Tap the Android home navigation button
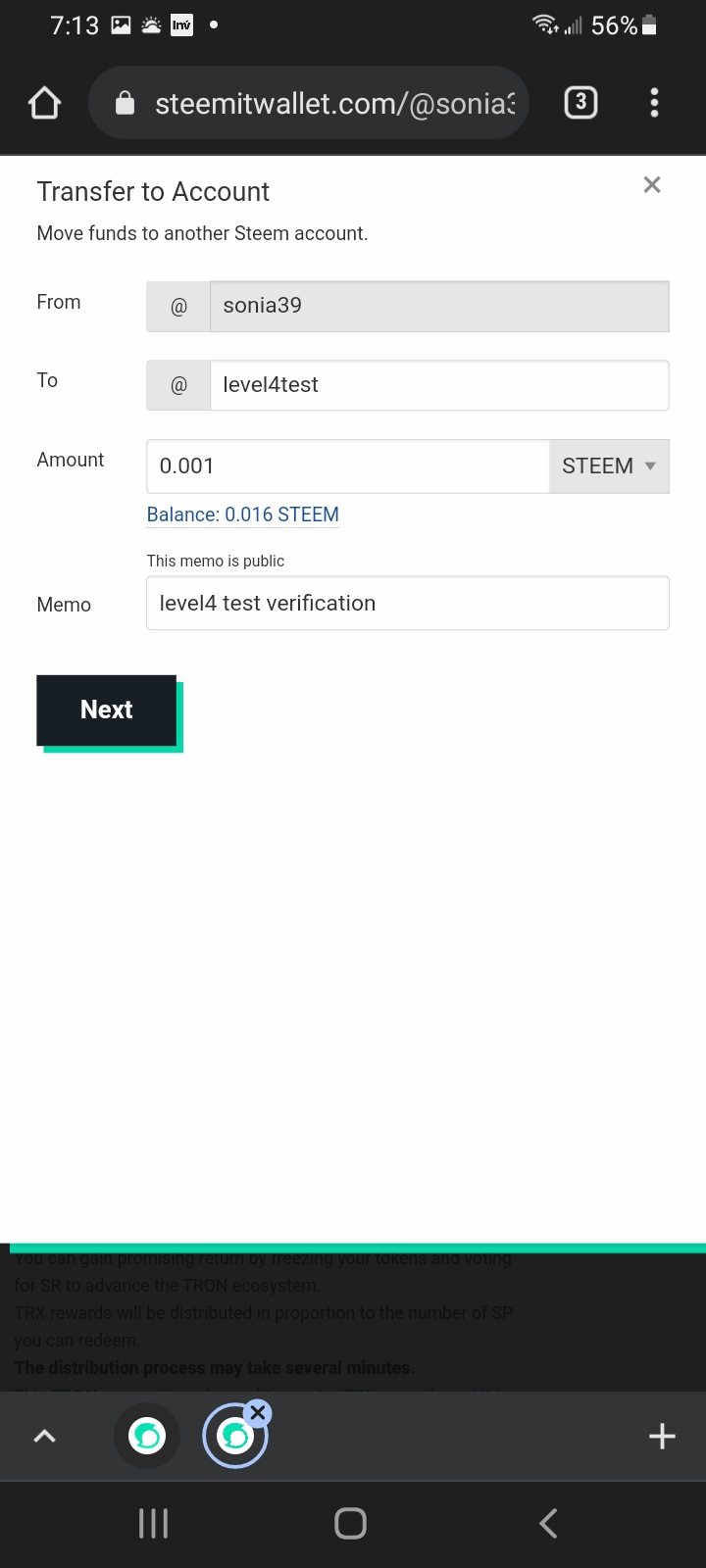This screenshot has width=706, height=1568. (x=351, y=1523)
